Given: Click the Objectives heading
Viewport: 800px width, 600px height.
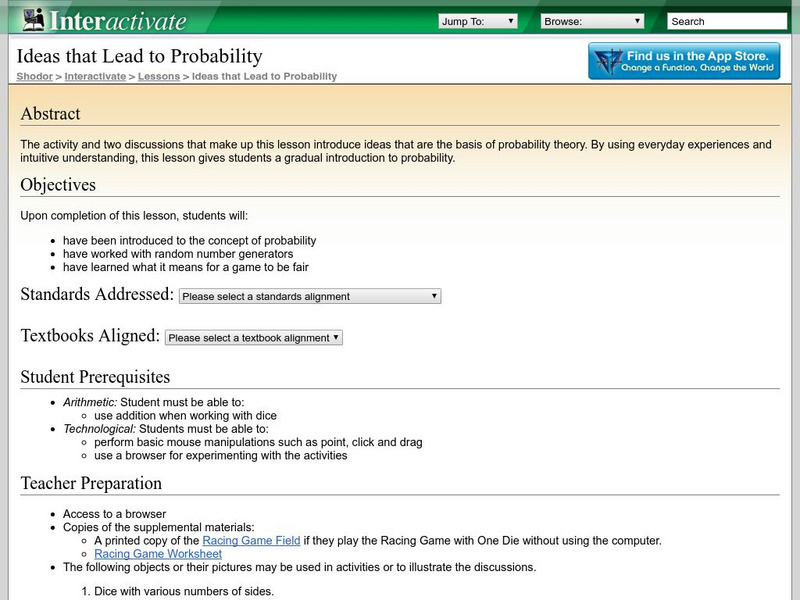Looking at the screenshot, I should [x=58, y=185].
